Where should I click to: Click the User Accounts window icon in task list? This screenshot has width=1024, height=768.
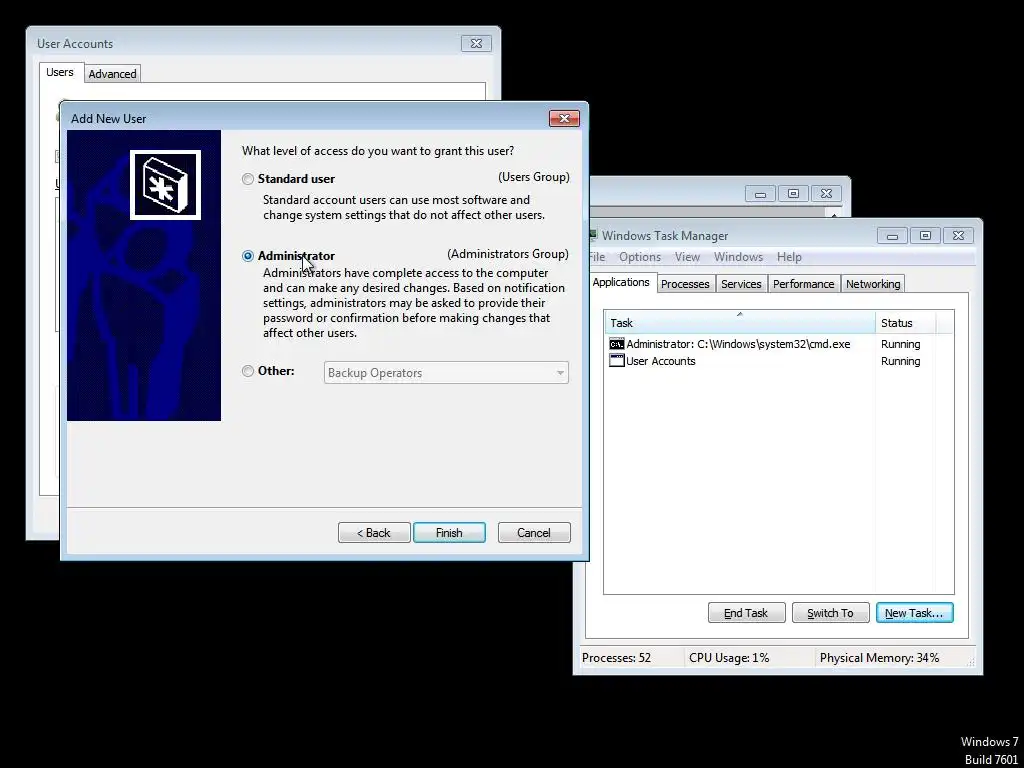pos(616,360)
